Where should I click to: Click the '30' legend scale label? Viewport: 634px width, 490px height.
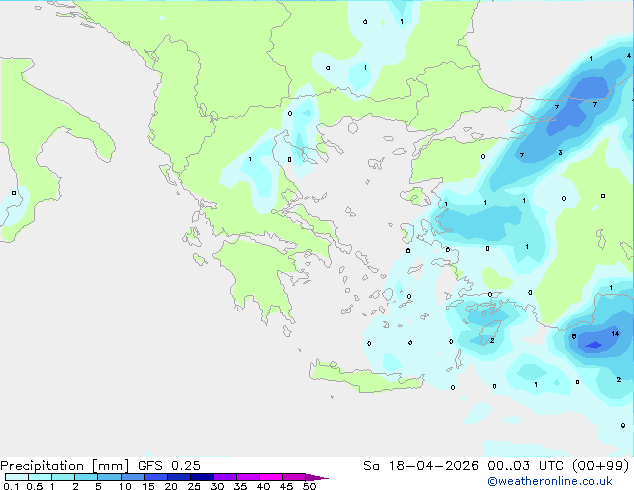(217, 486)
